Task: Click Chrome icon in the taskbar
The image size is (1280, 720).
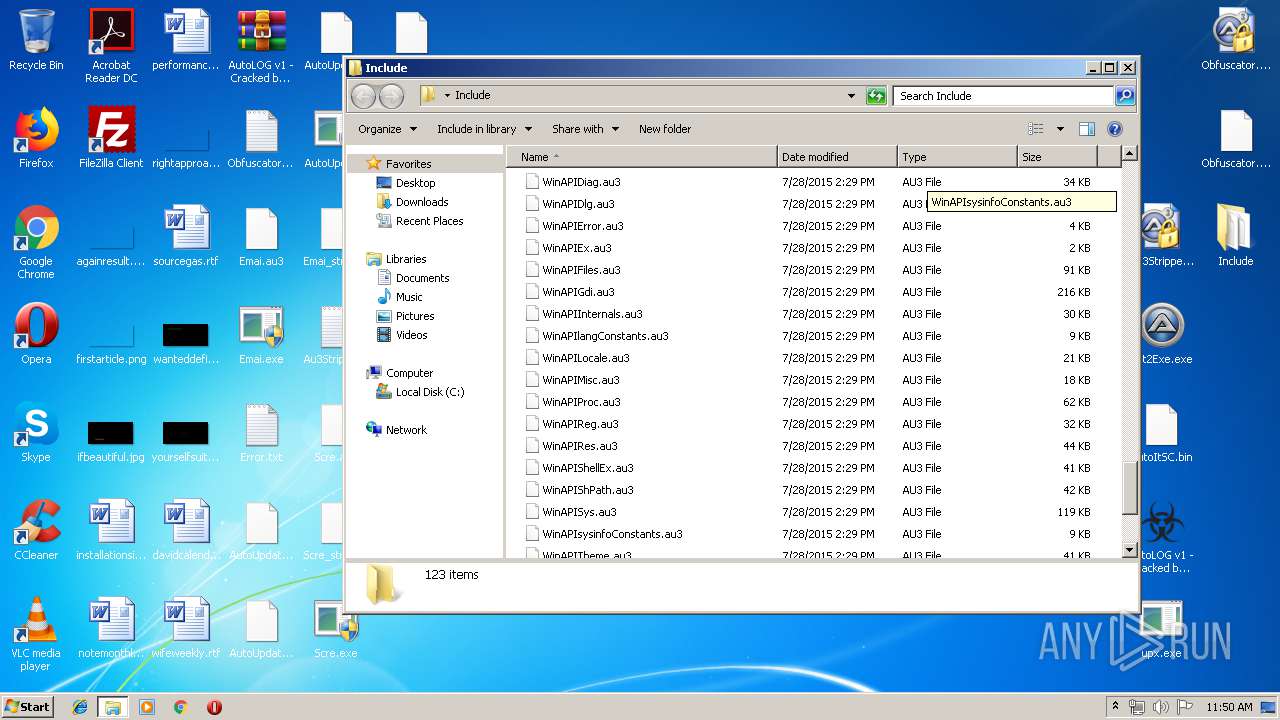Action: (181, 707)
